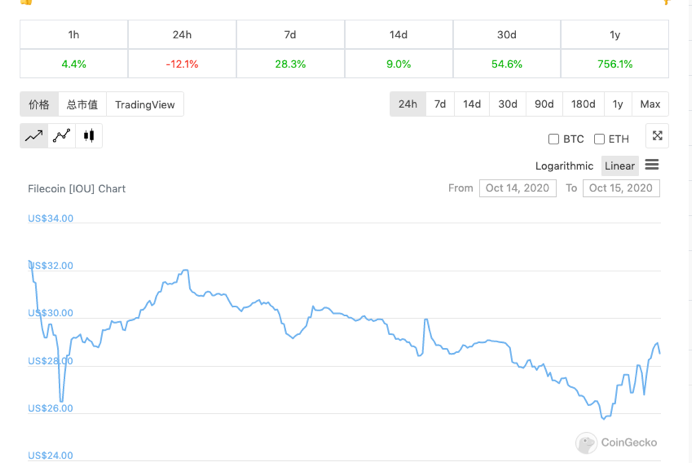Click the US$26.00 axis label
692x463 pixels.
[x=51, y=408]
